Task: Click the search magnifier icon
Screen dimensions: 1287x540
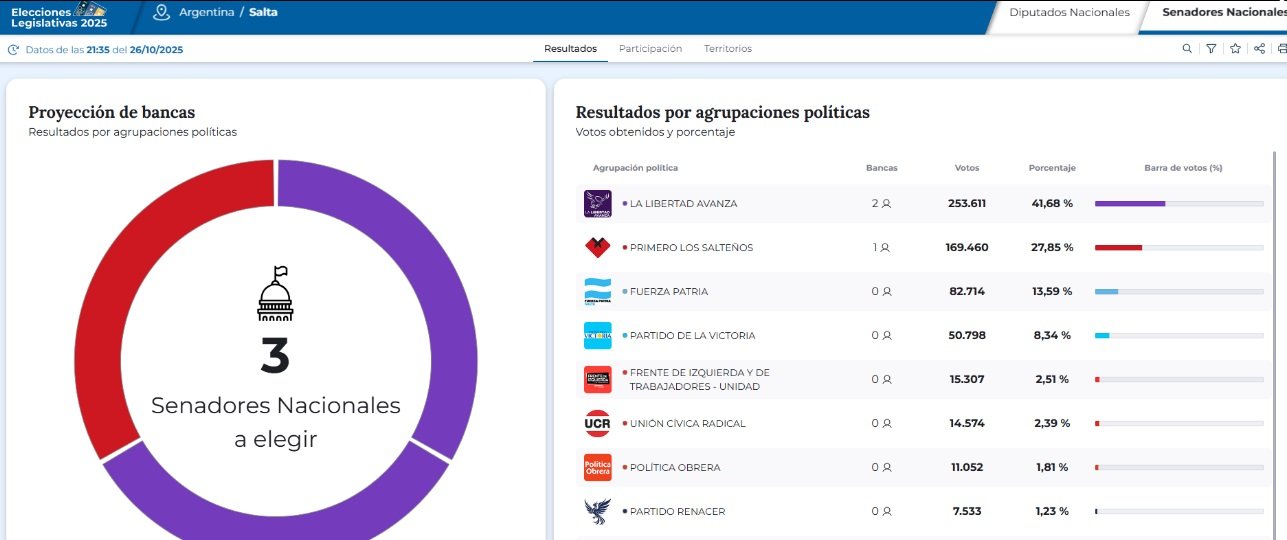Action: pyautogui.click(x=1187, y=48)
